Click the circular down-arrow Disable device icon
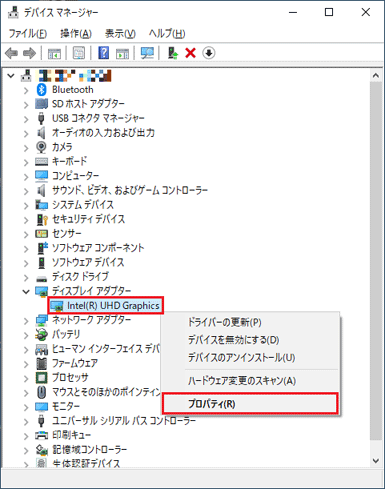The height and width of the screenshot is (489, 385). coord(209,53)
